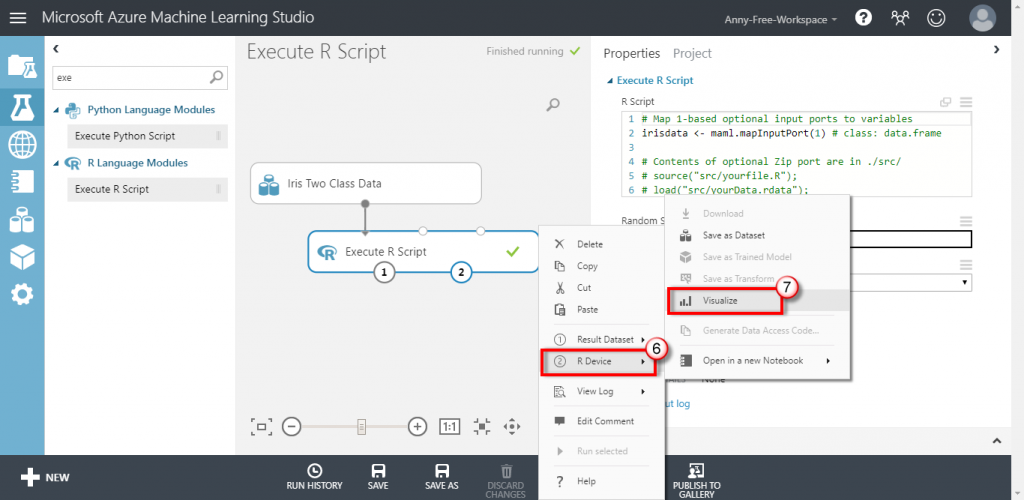
Task: Open the Settings gear sidebar icon
Action: (x=22, y=295)
